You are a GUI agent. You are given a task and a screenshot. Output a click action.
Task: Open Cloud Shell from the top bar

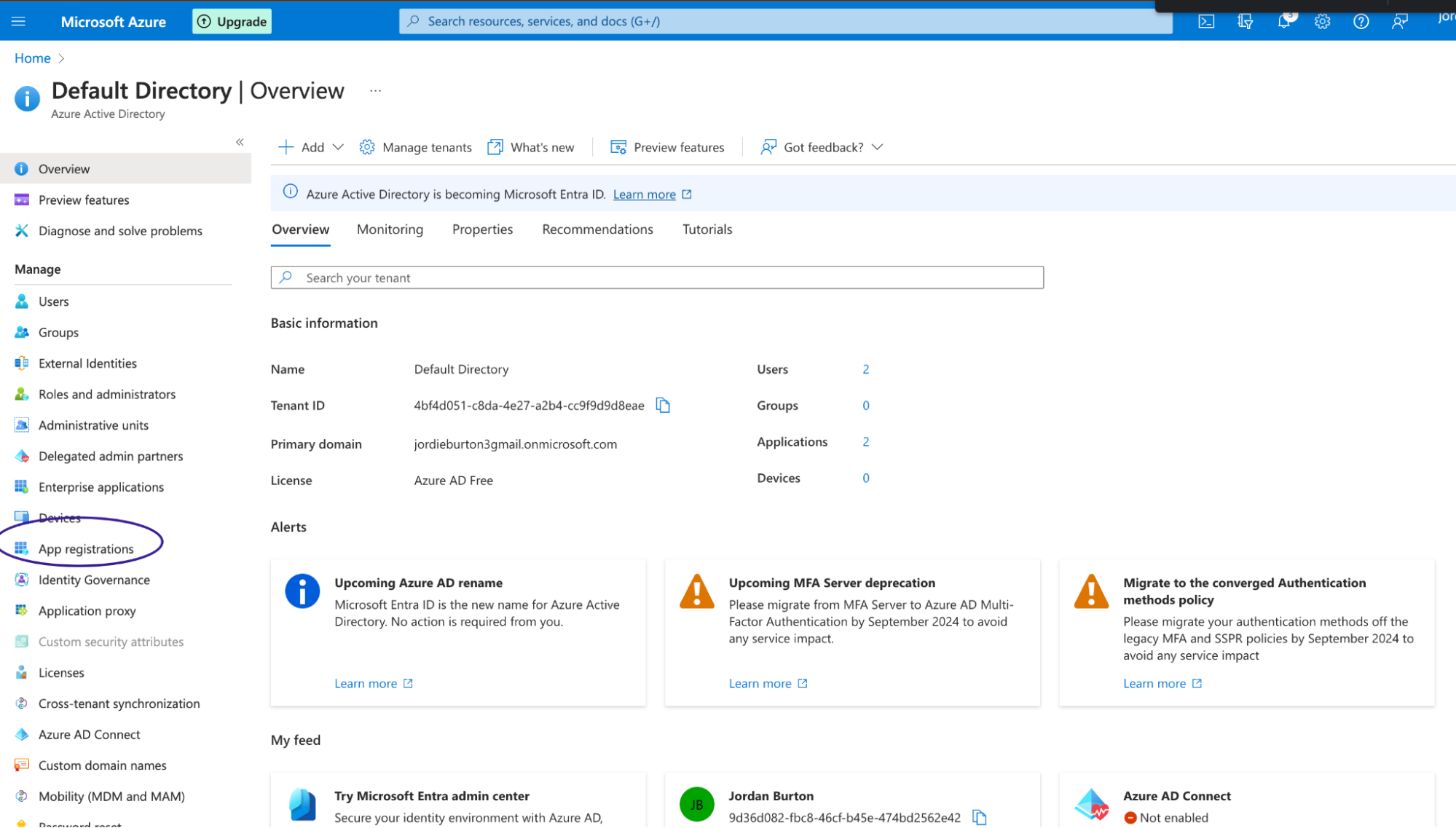(x=1206, y=21)
